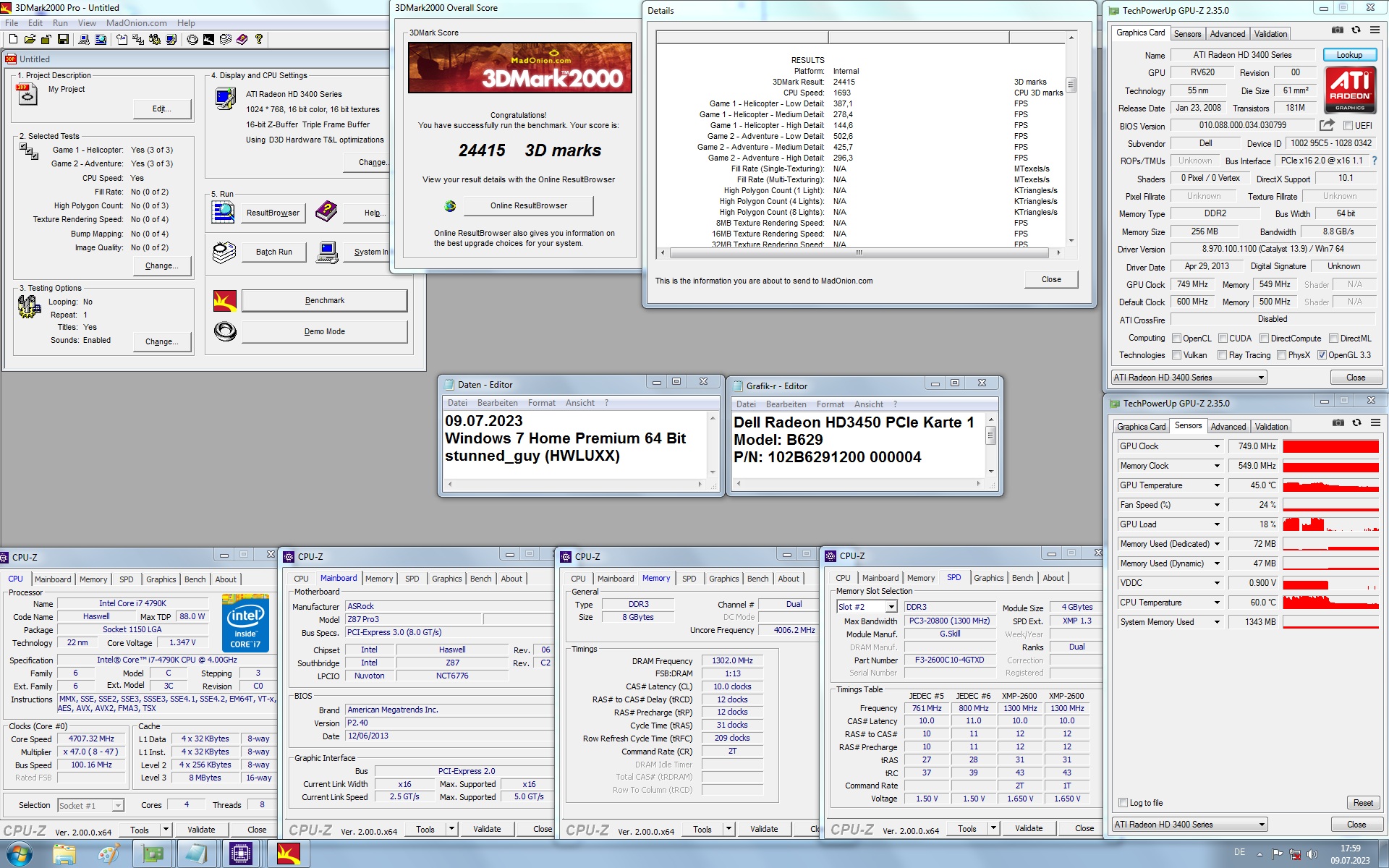Viewport: 1389px width, 868px height.
Task: Click the volume speaker icon in system tray
Action: pos(1312,855)
